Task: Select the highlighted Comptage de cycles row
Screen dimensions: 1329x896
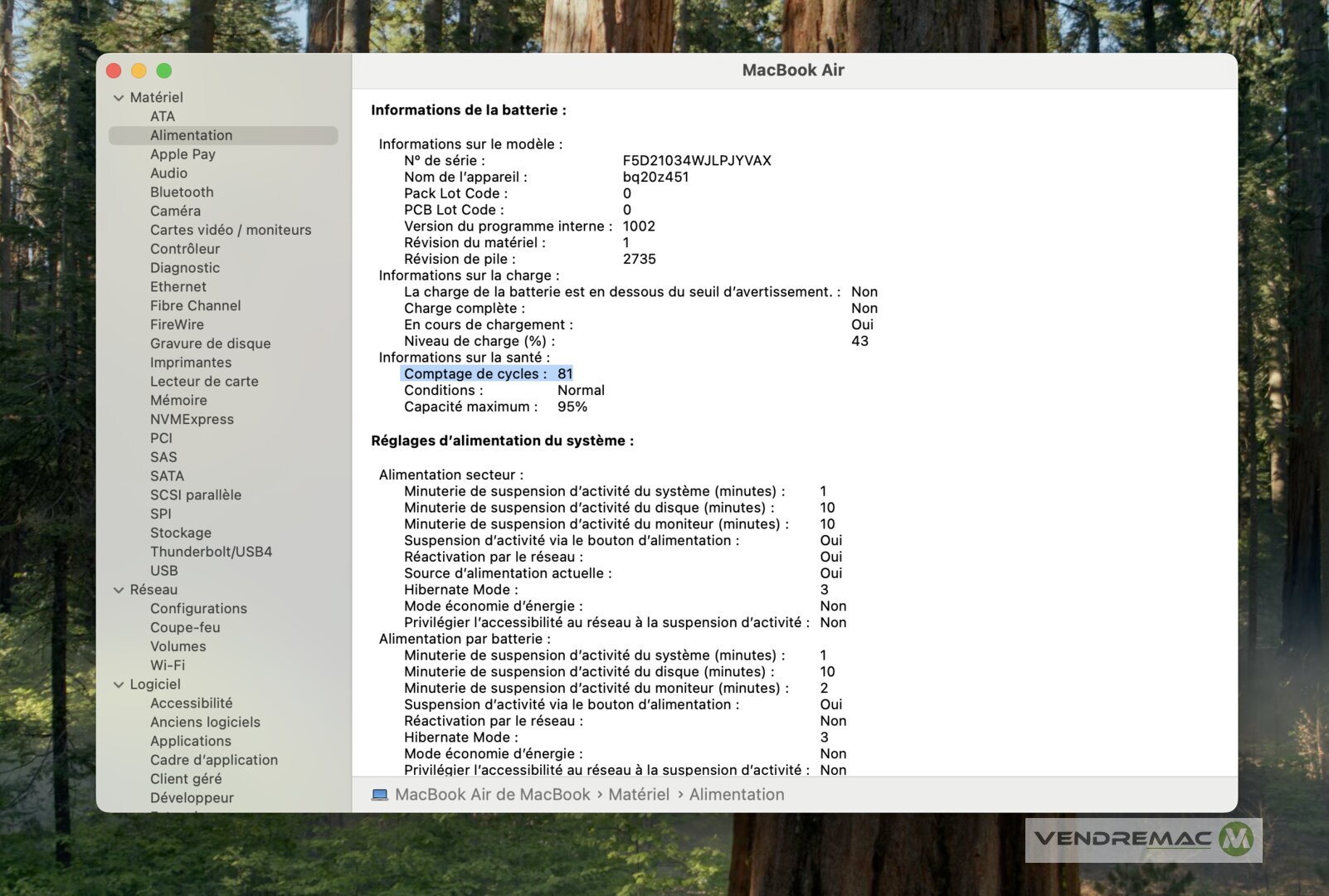Action: click(x=487, y=374)
